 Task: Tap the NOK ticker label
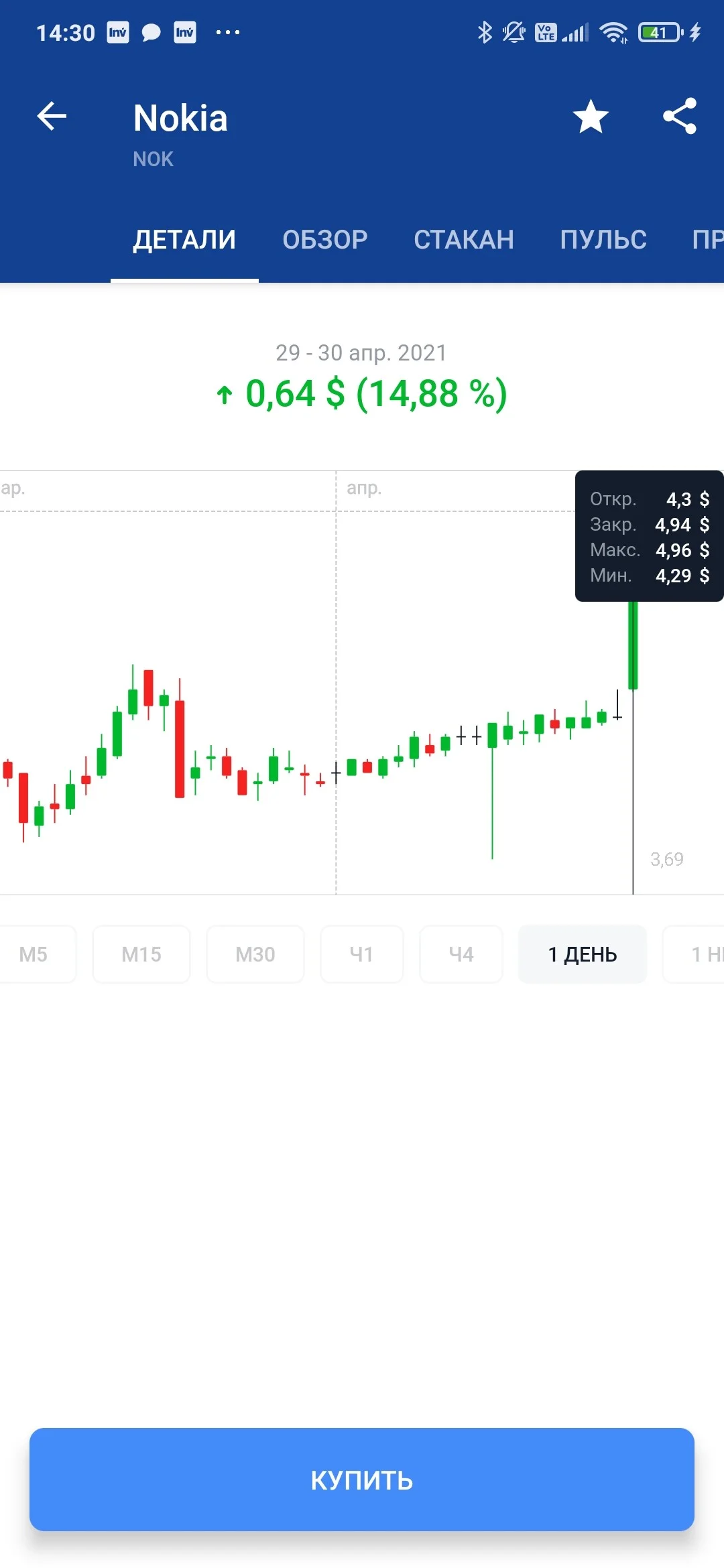click(x=153, y=159)
